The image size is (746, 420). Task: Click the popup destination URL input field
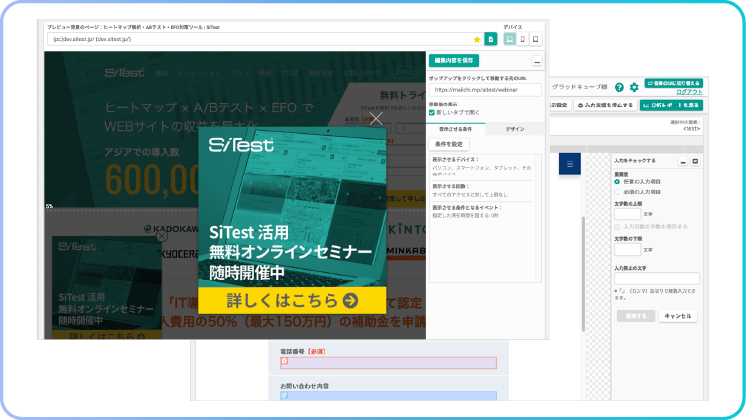click(485, 90)
